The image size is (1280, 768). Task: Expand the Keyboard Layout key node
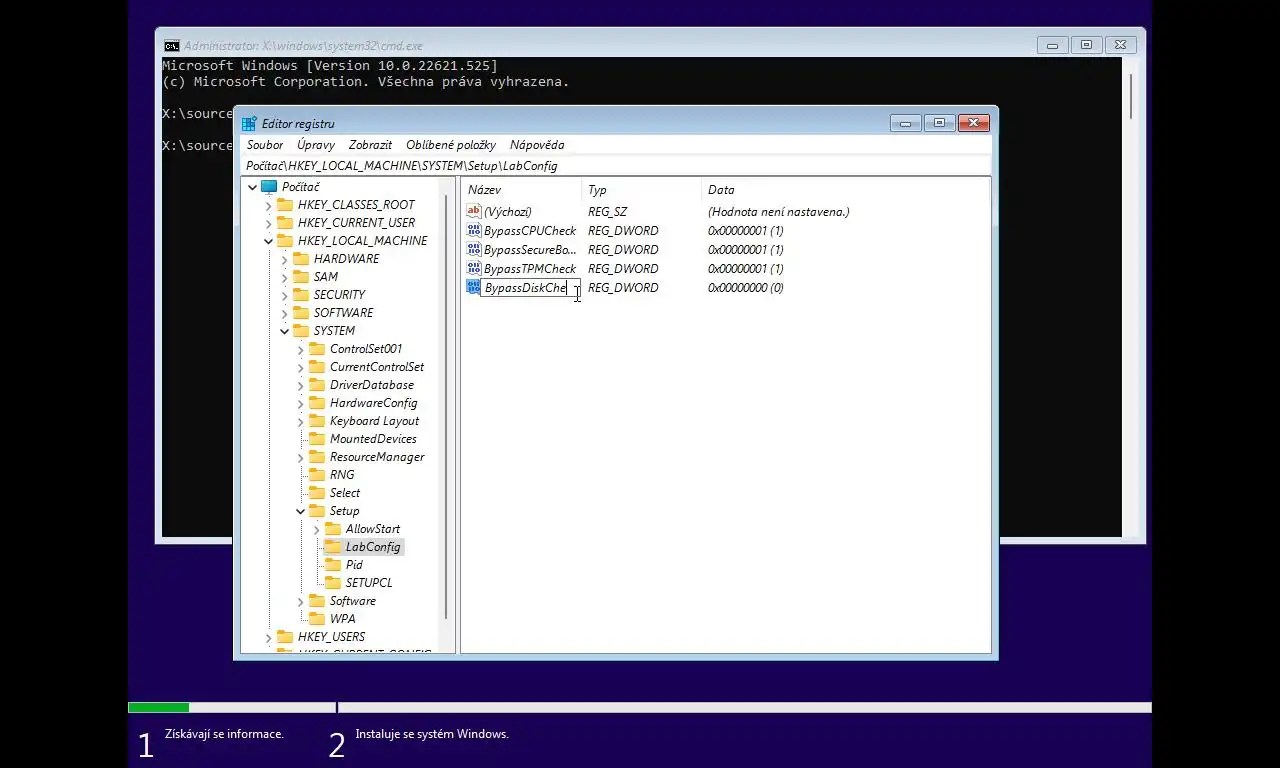(x=300, y=421)
